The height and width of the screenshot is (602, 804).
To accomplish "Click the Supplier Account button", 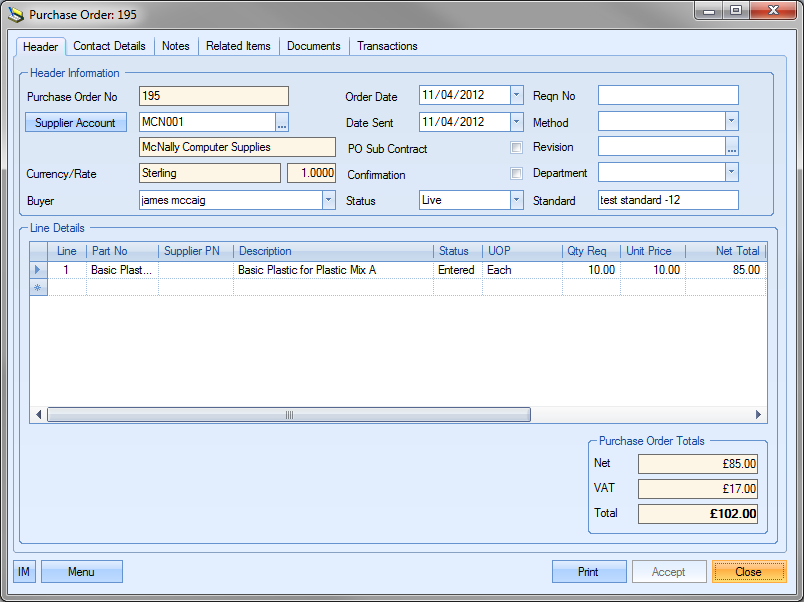I will (x=75, y=123).
